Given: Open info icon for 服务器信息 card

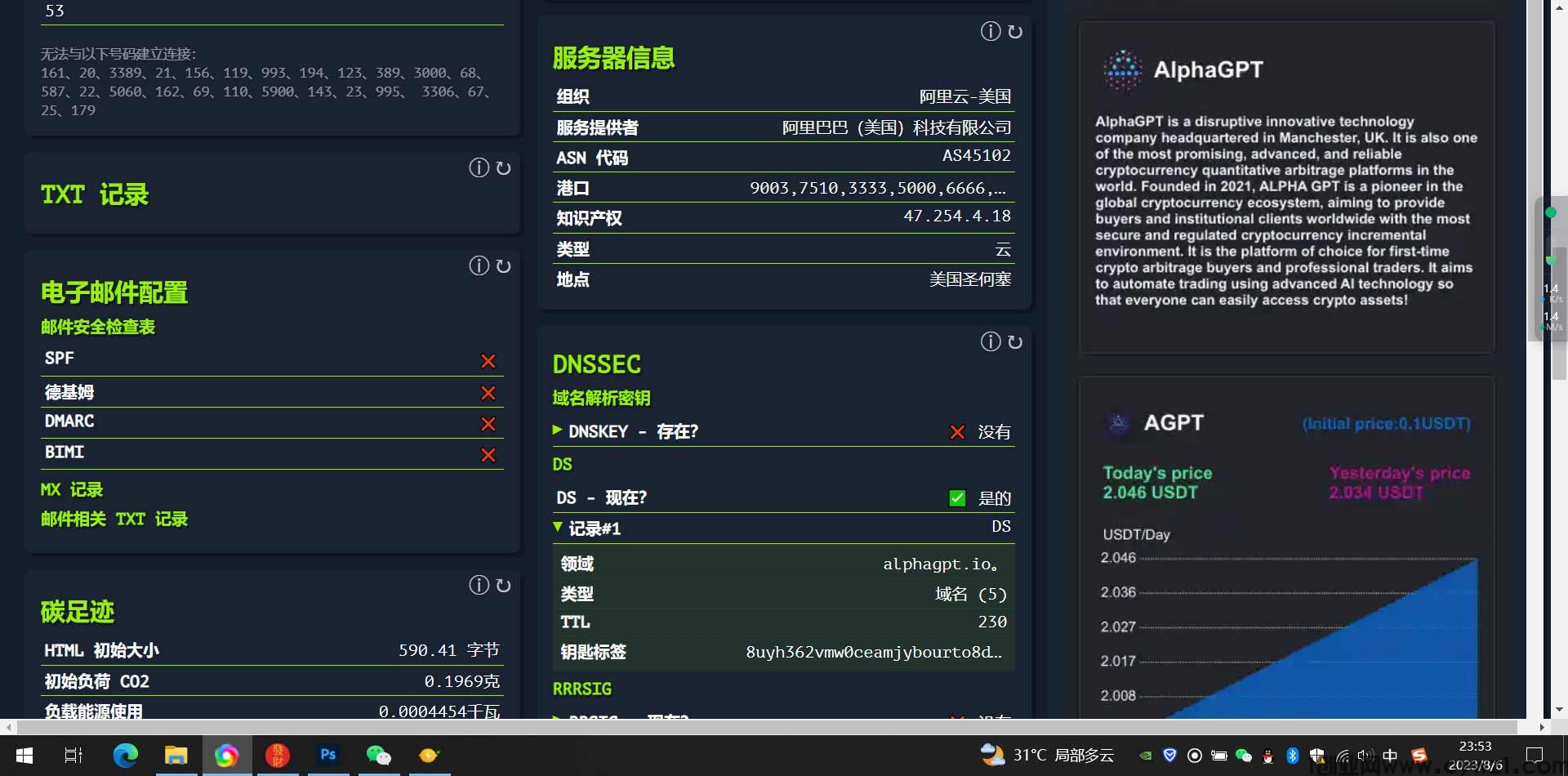Looking at the screenshot, I should click(990, 31).
